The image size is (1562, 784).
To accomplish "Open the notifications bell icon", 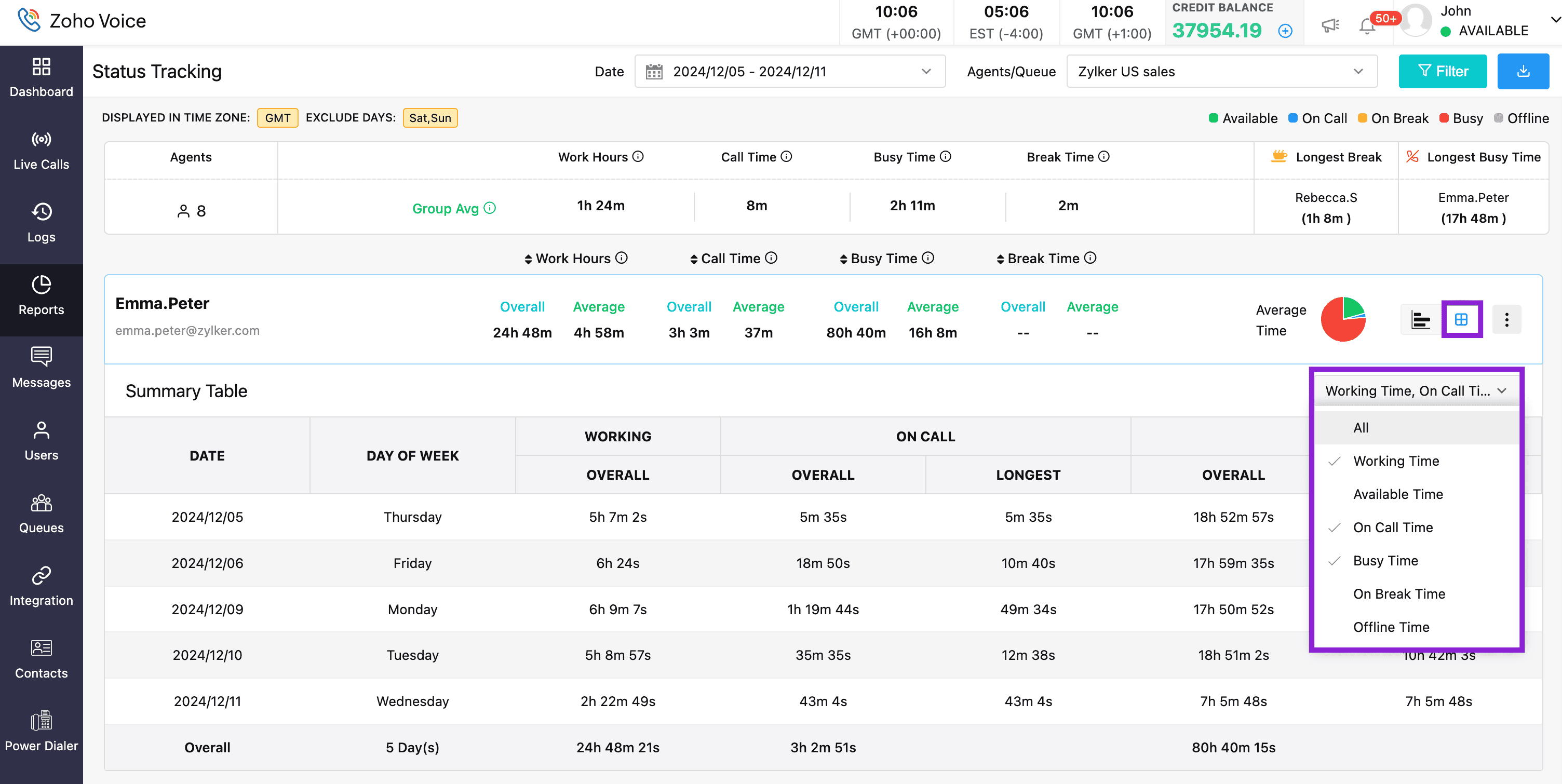I will coord(1367,26).
